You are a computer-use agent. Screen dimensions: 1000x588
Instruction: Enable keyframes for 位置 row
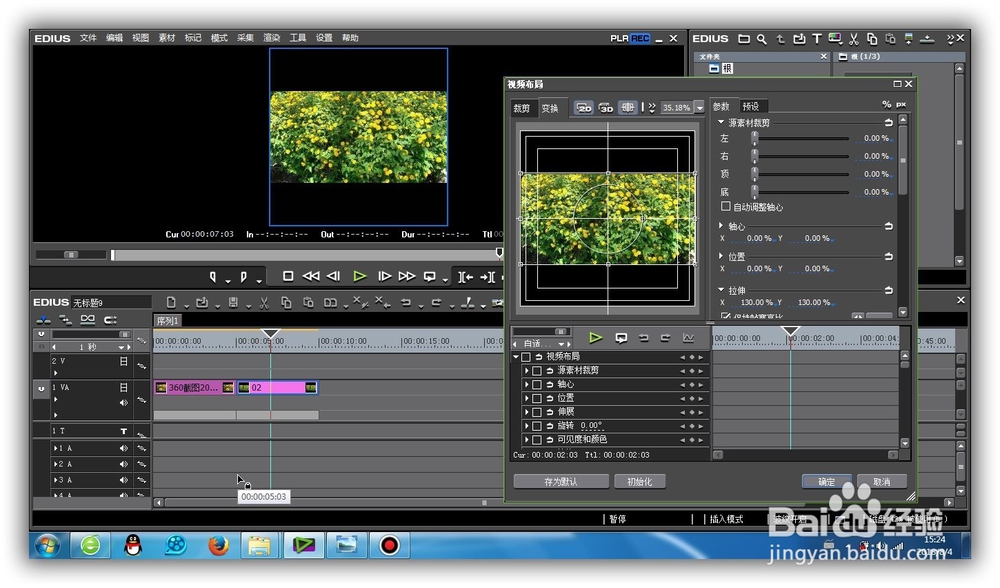point(537,398)
